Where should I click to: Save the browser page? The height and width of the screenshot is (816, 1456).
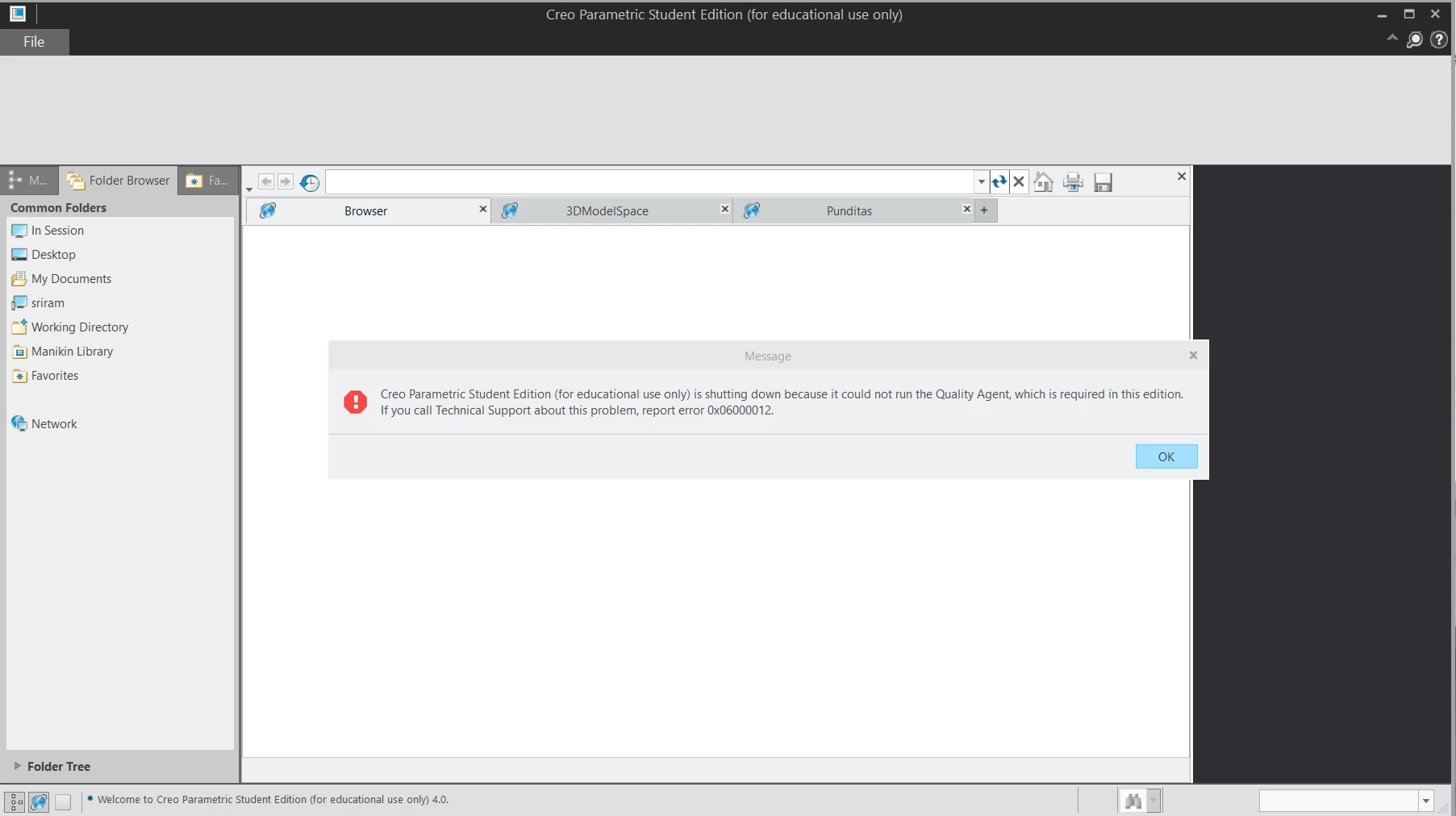pos(1103,182)
